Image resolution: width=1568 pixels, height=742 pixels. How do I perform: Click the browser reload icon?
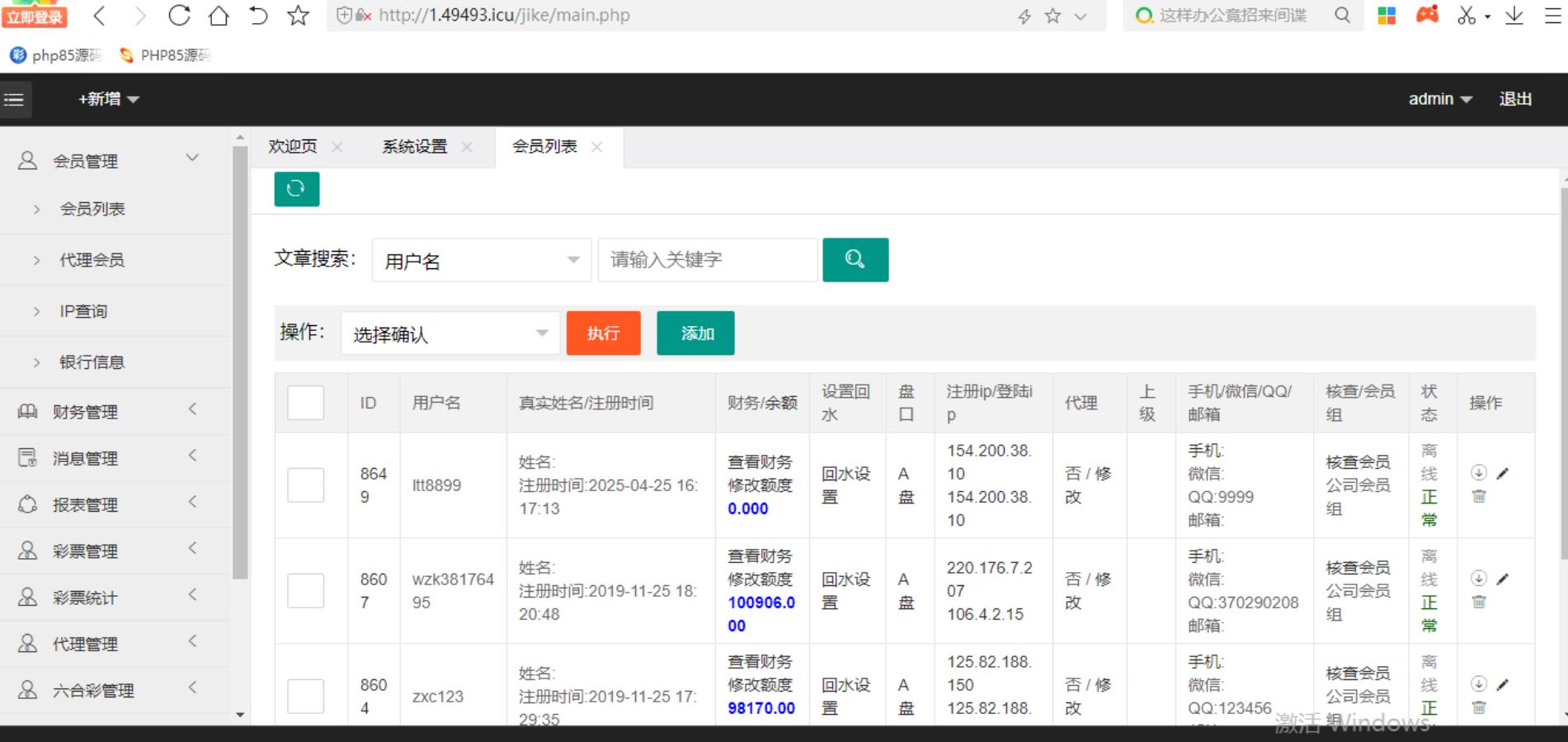179,16
